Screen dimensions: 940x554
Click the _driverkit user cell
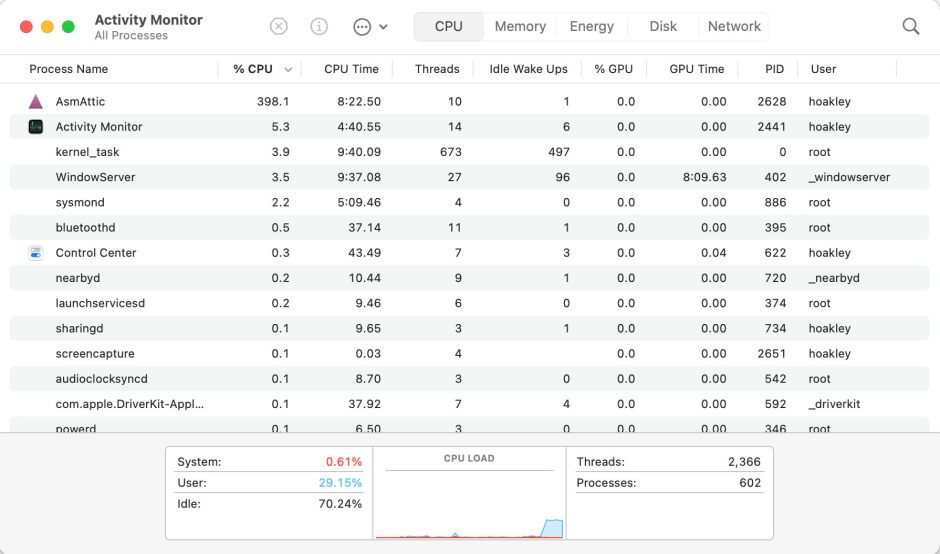834,404
